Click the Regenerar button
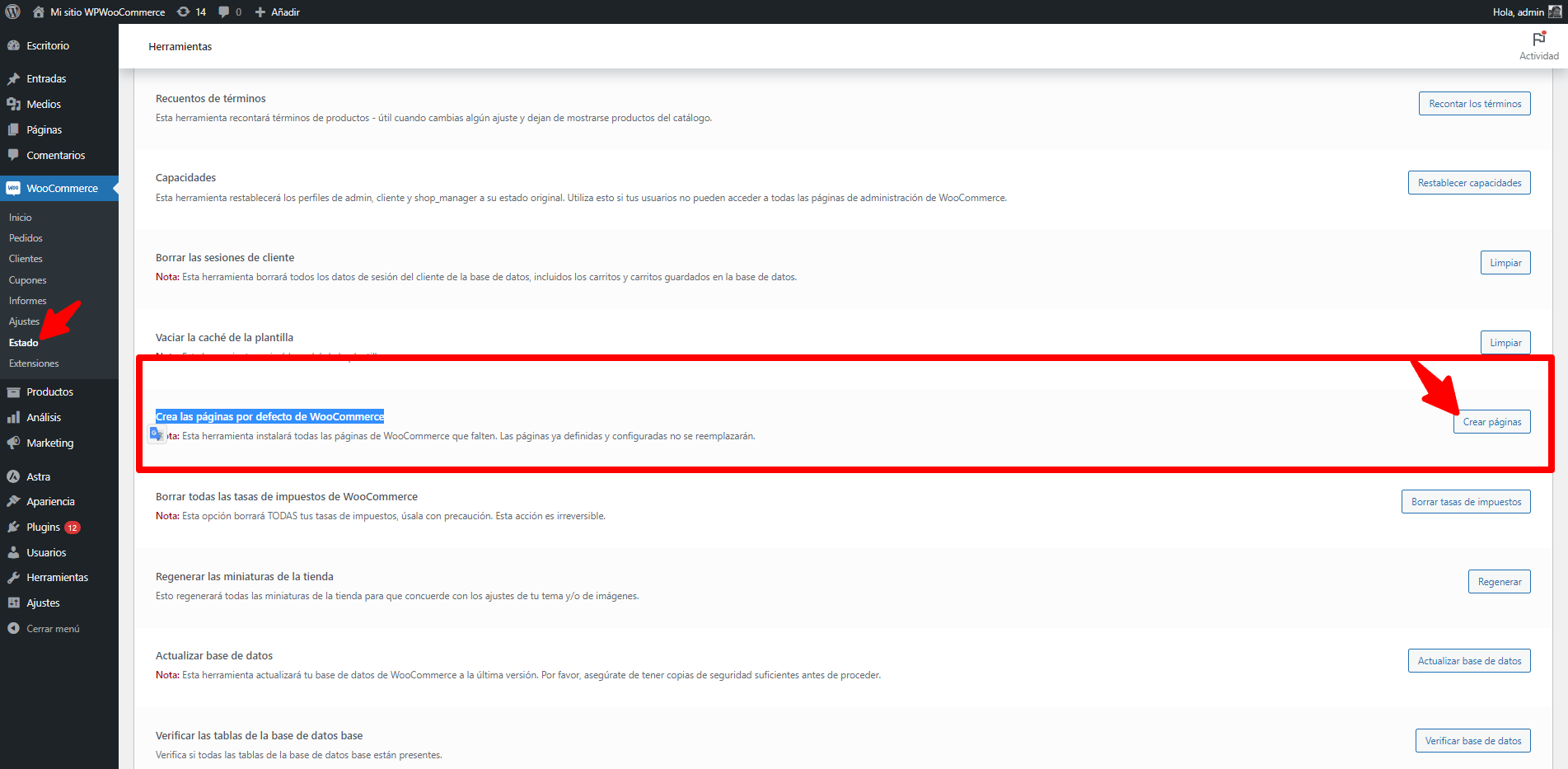The width and height of the screenshot is (1568, 769). pyautogui.click(x=1500, y=582)
